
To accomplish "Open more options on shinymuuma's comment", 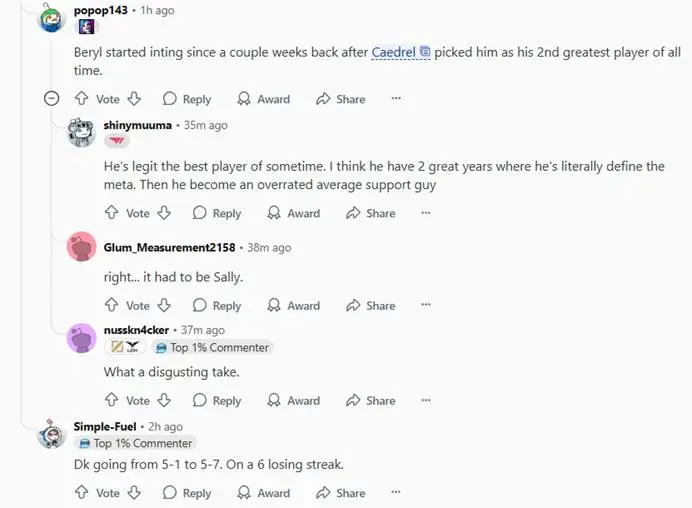I will pyautogui.click(x=426, y=213).
